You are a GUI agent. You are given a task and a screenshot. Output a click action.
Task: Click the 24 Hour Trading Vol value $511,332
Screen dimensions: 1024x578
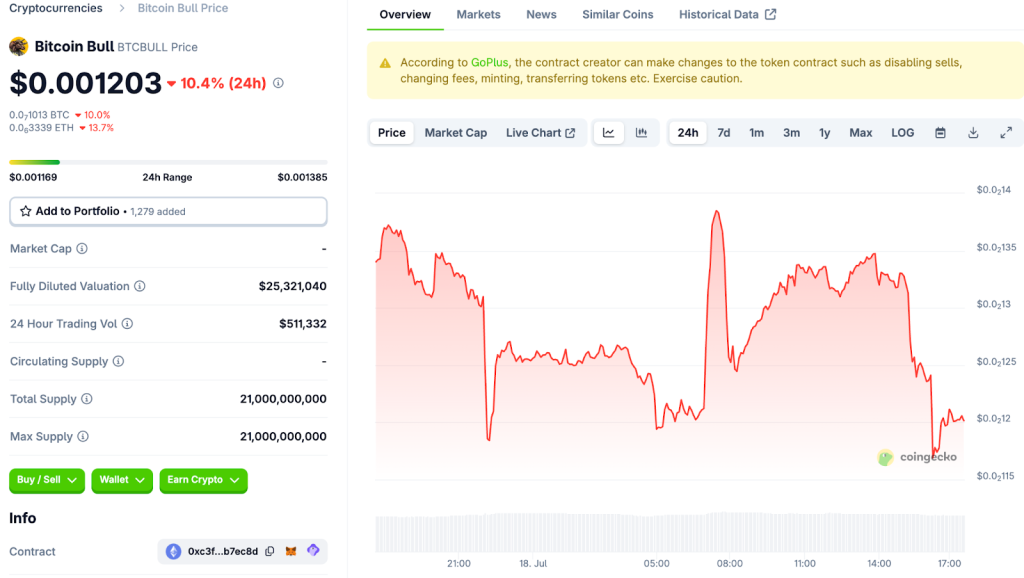(303, 323)
